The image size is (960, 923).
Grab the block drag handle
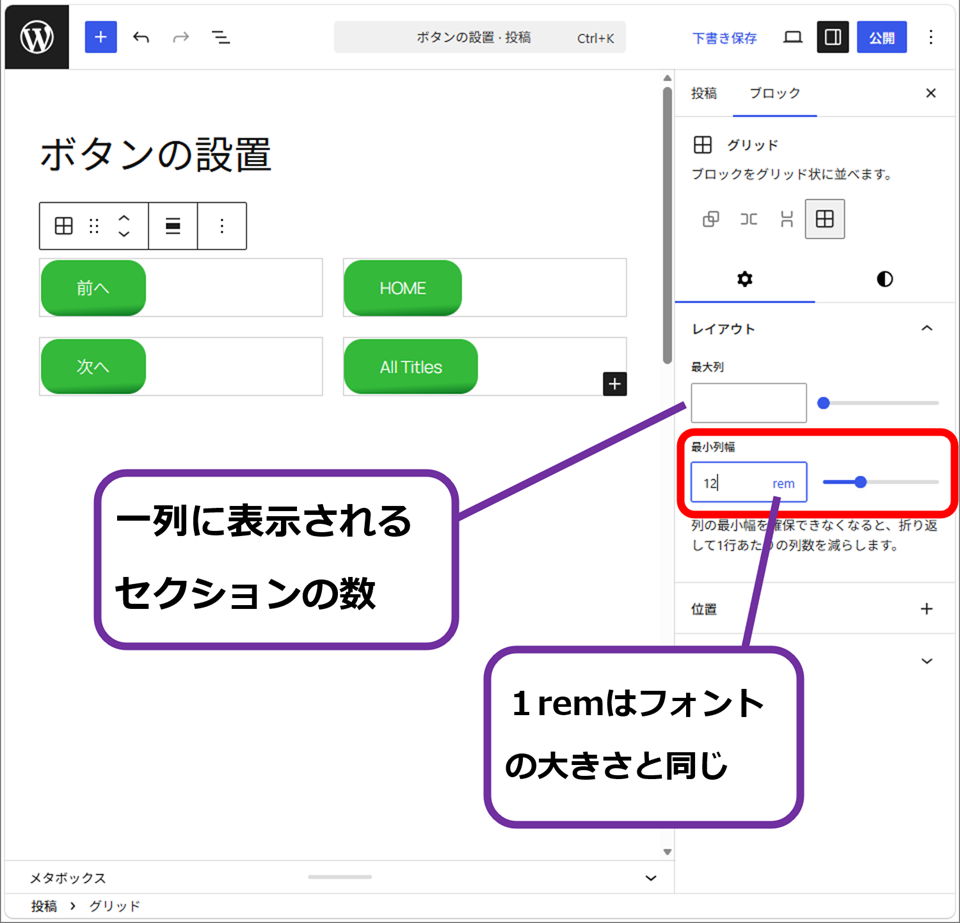94,226
